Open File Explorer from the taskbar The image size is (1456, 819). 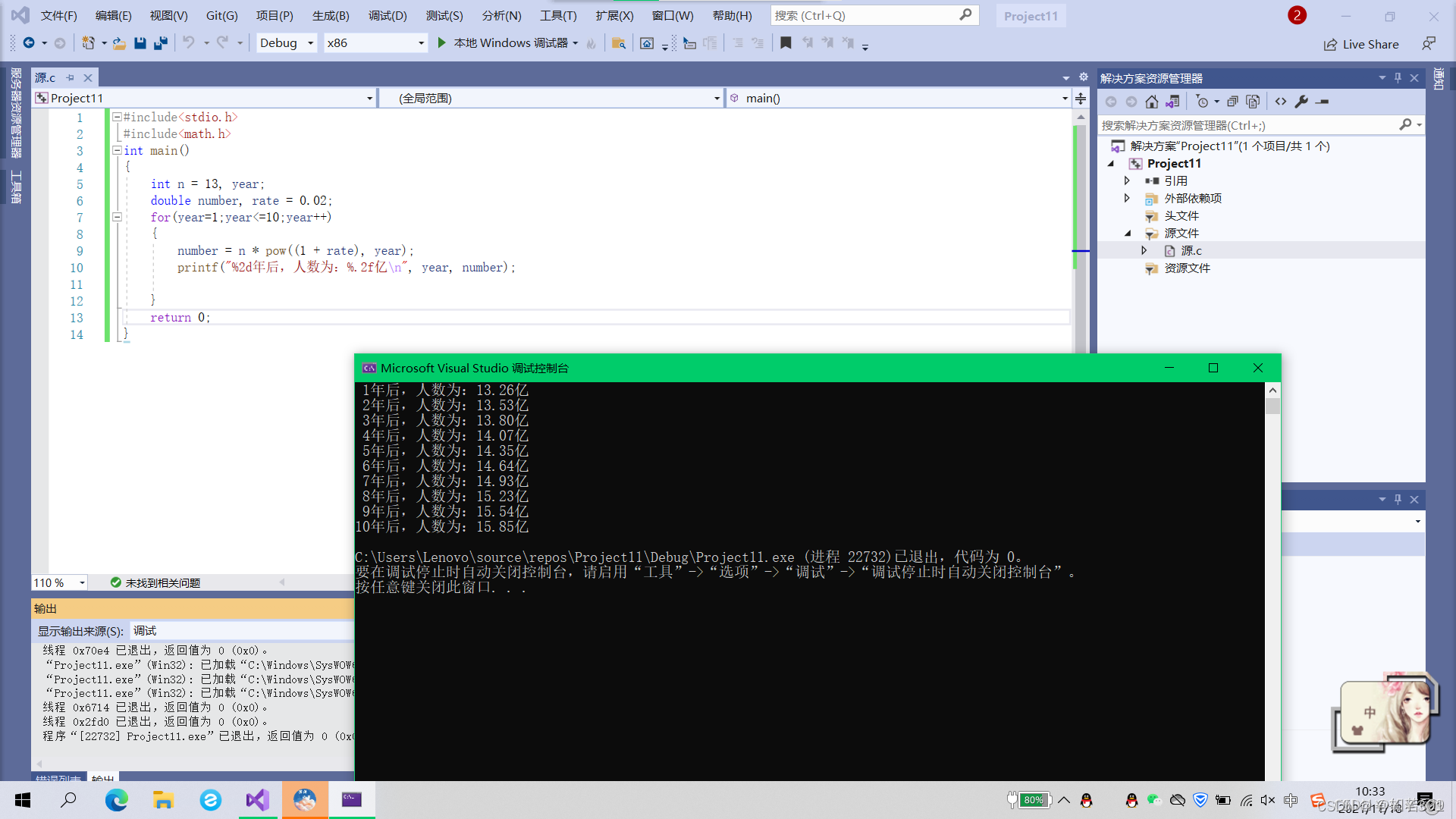pos(163,800)
